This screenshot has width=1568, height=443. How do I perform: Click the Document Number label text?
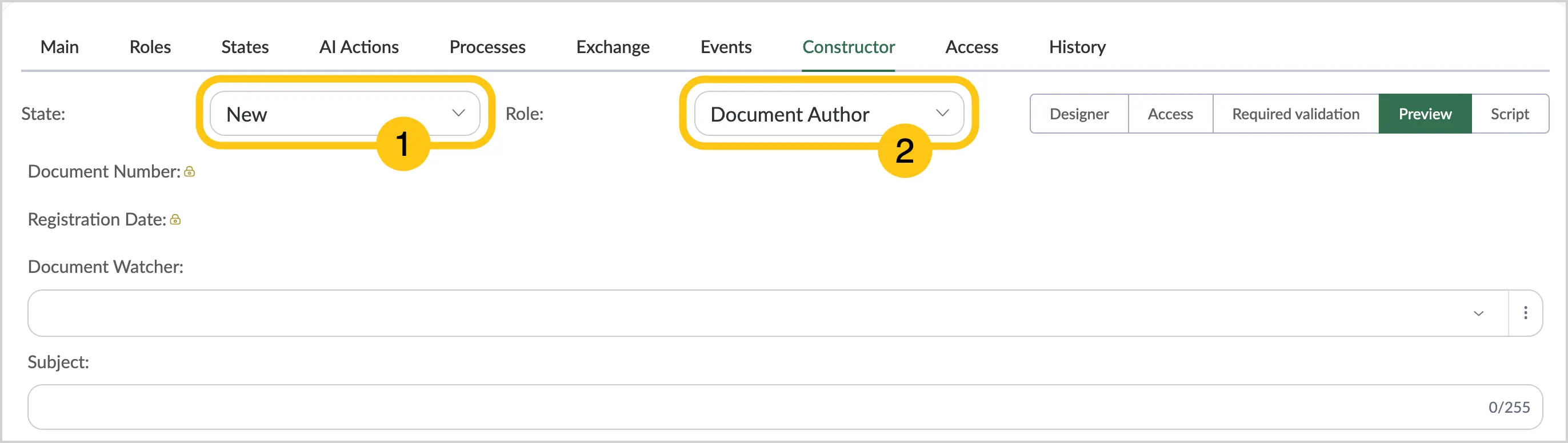pyautogui.click(x=104, y=172)
